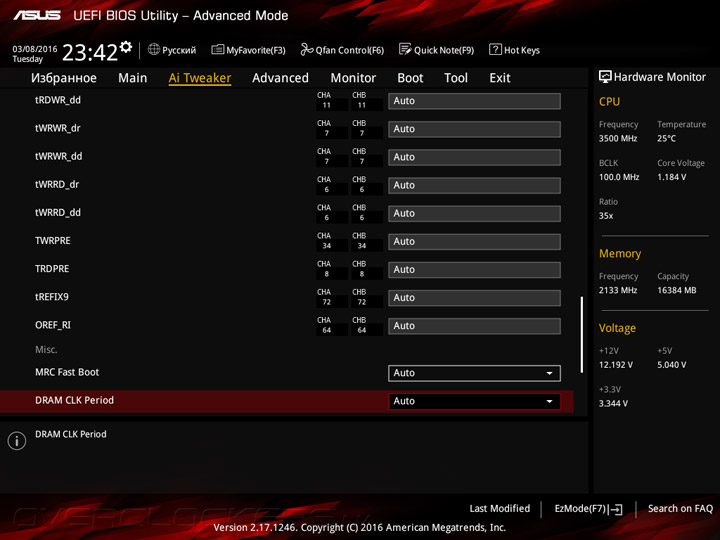This screenshot has width=720, height=540.
Task: Click the vertical scrollbar thumb
Action: coord(582,334)
